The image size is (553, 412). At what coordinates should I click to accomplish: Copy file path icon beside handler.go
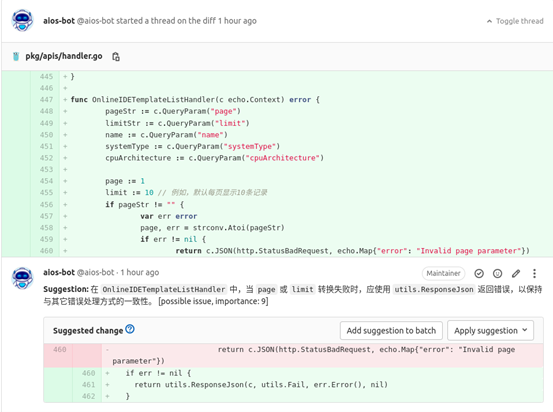pyautogui.click(x=116, y=56)
